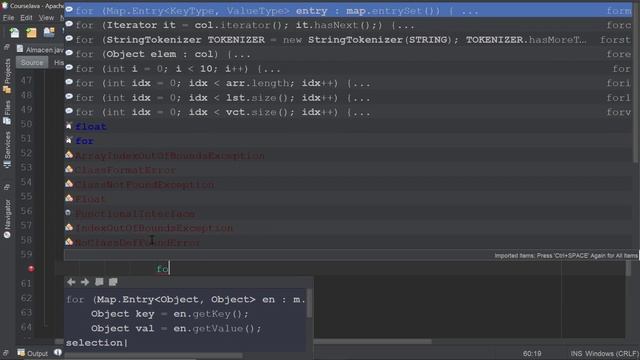This screenshot has height=360, width=640.
Task: Click the New File toolbar icon
Action: click(x=14, y=33)
